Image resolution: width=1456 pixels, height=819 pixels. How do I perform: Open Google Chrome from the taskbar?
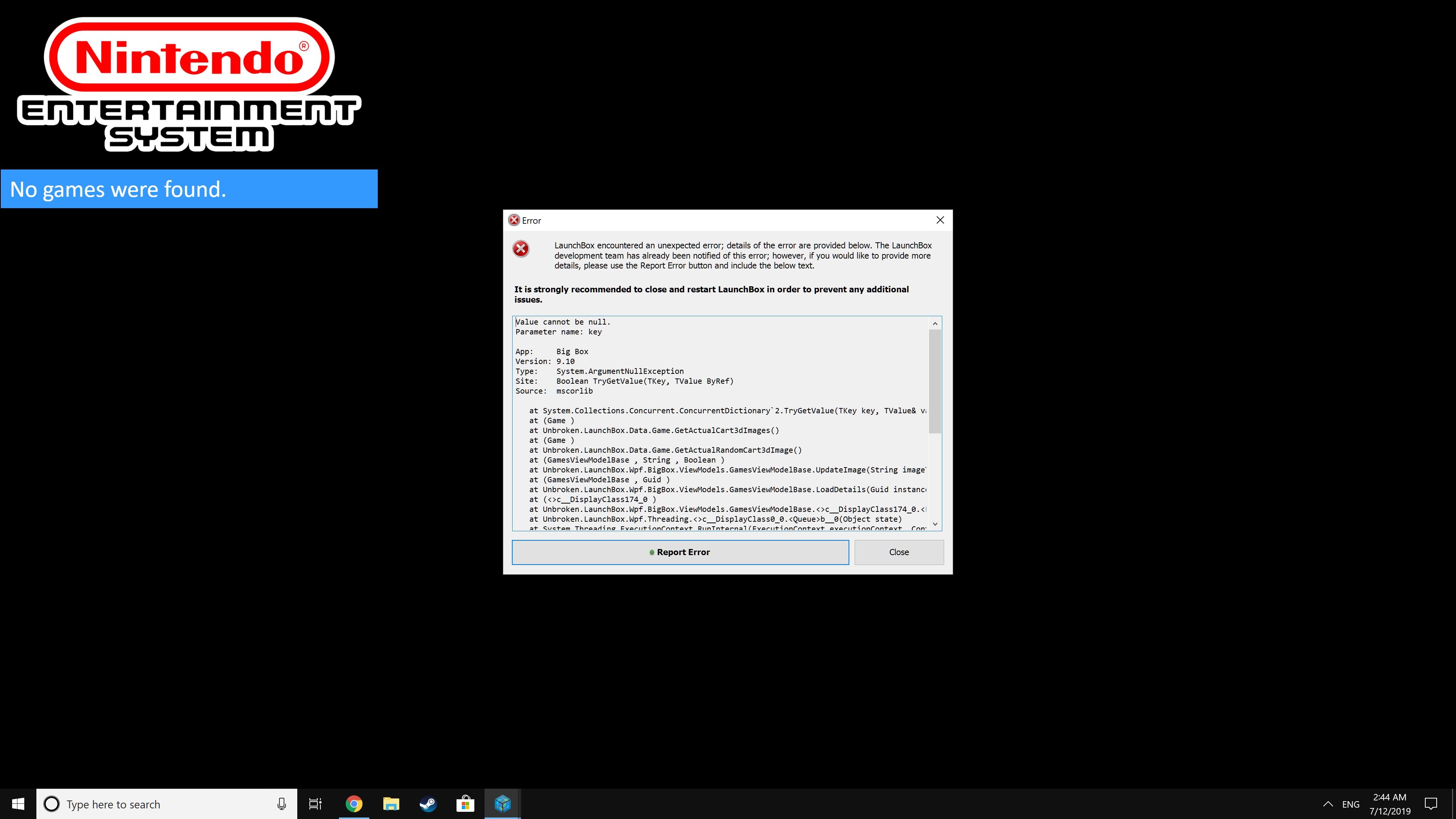tap(354, 804)
